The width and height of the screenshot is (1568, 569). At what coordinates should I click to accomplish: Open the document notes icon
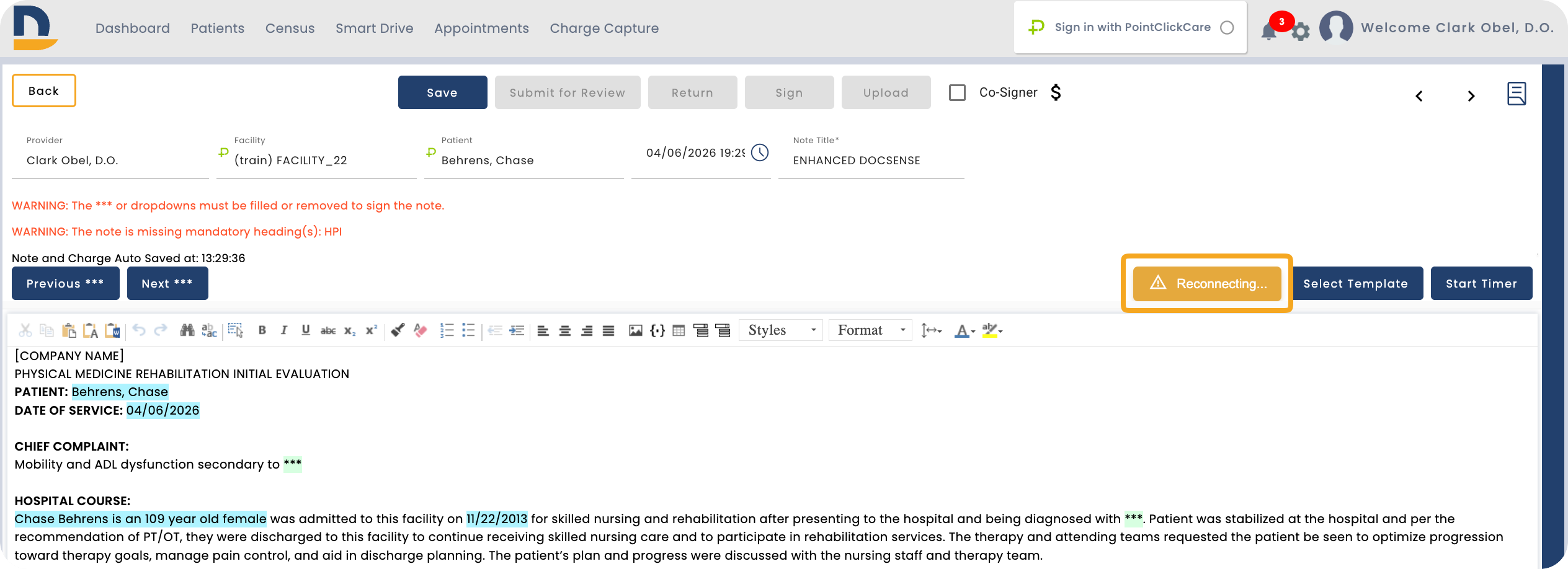[1517, 94]
